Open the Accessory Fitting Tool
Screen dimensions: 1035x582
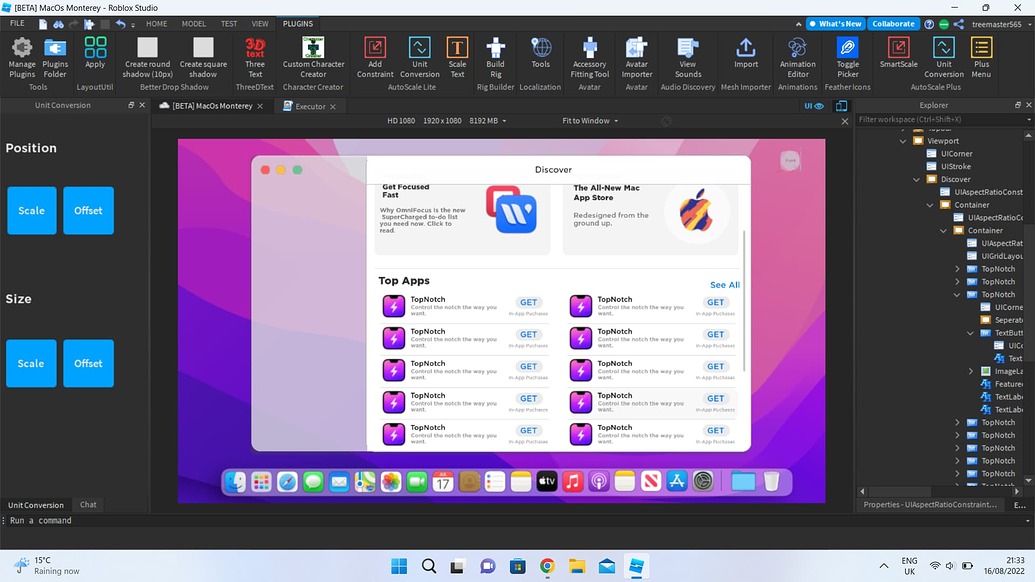coord(589,57)
